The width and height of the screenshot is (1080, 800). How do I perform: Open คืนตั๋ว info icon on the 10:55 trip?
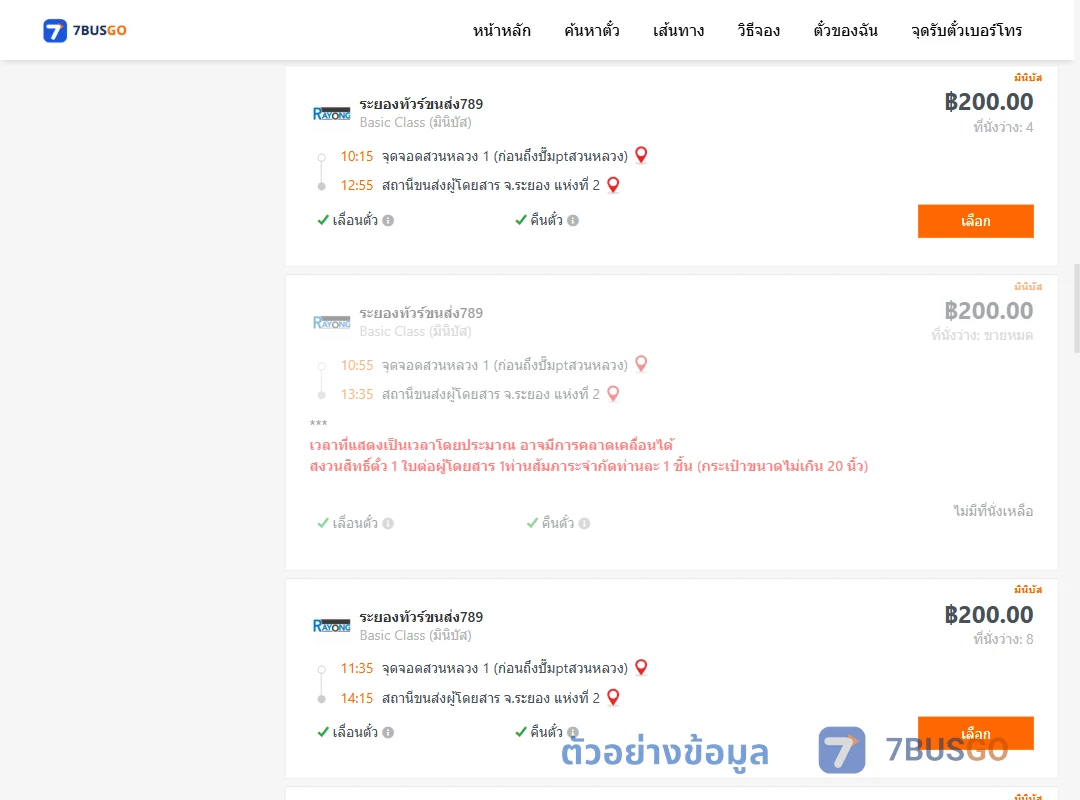[584, 524]
